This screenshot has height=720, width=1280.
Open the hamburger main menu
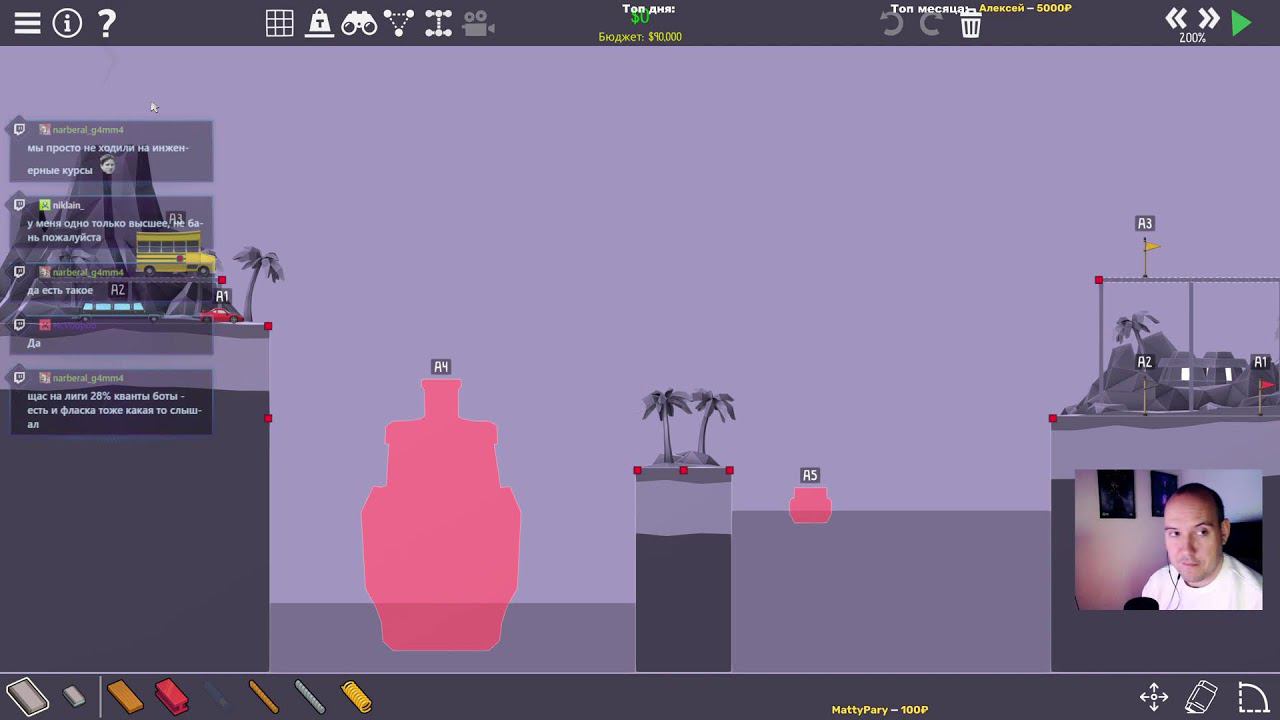tap(27, 23)
